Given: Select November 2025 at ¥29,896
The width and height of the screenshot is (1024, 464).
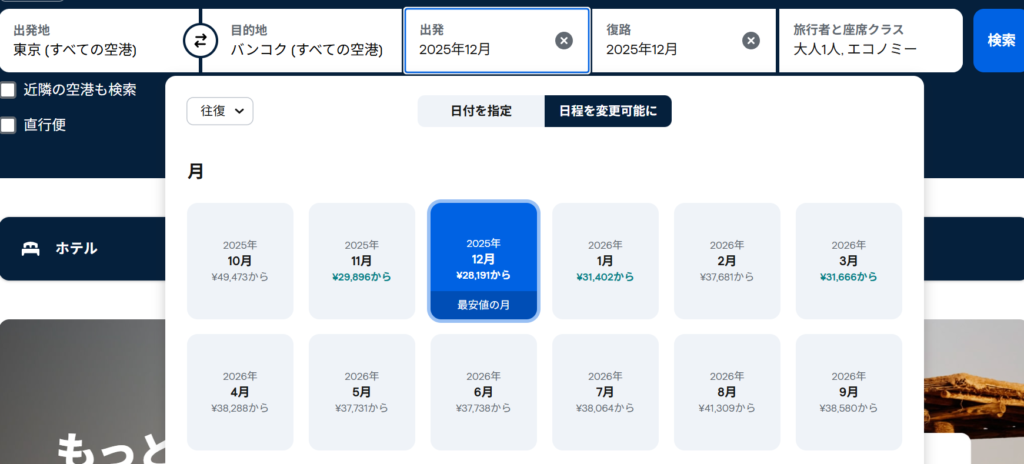Looking at the screenshot, I should [362, 261].
